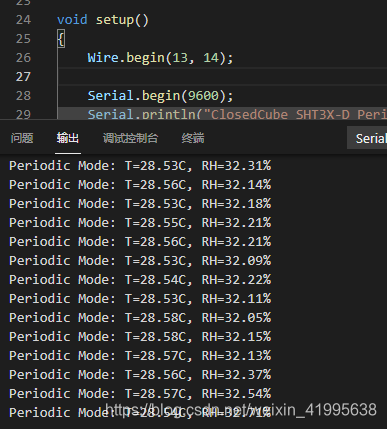Click output line 'T=28.57C, RH=32.54%'
This screenshot has height=429, width=387.
[x=140, y=394]
